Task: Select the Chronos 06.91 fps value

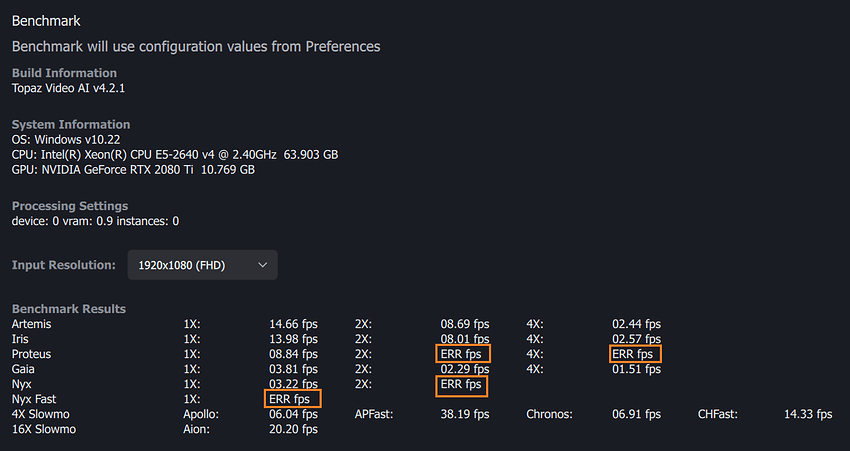Action: point(636,414)
